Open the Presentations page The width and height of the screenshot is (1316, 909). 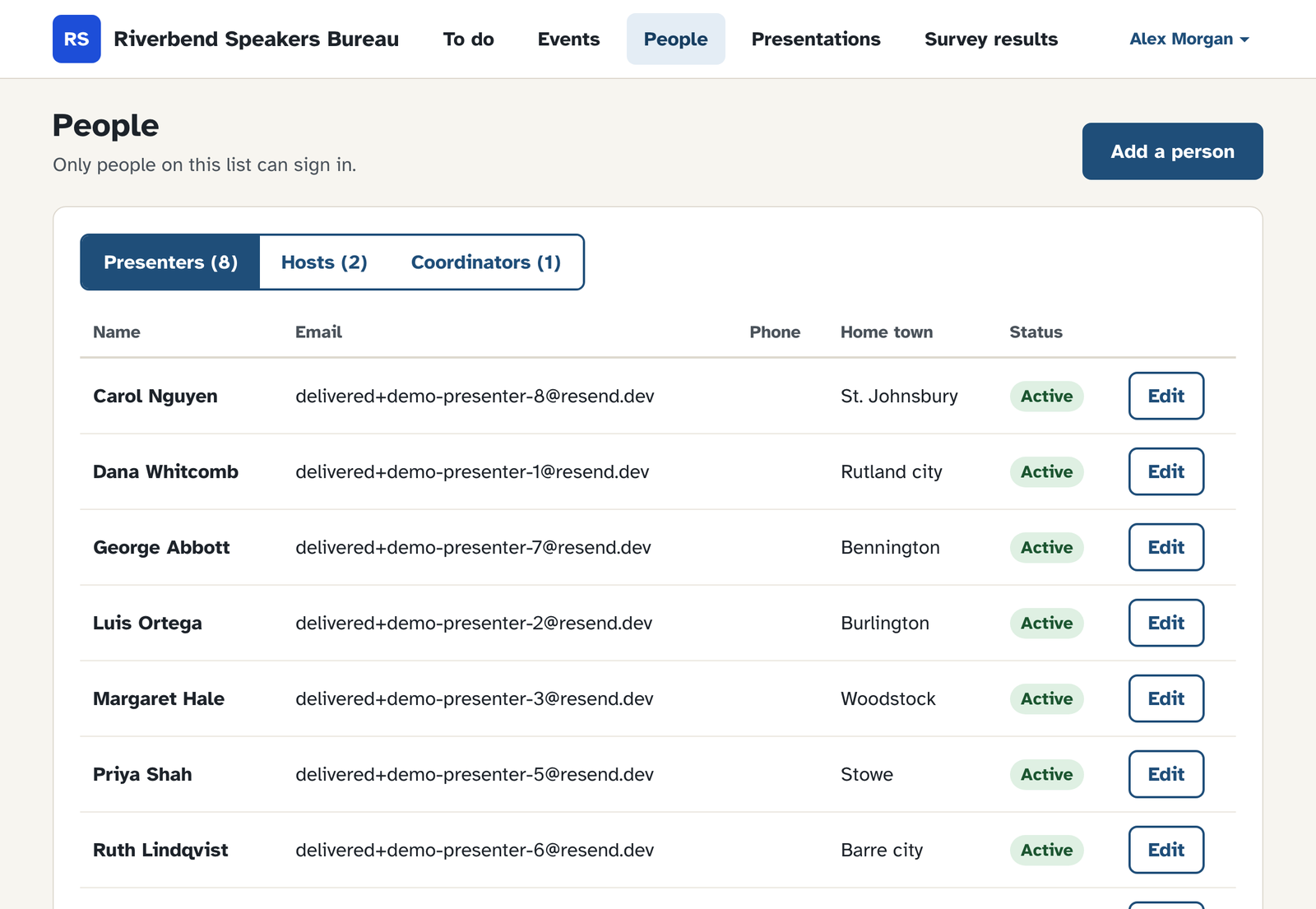coord(816,39)
